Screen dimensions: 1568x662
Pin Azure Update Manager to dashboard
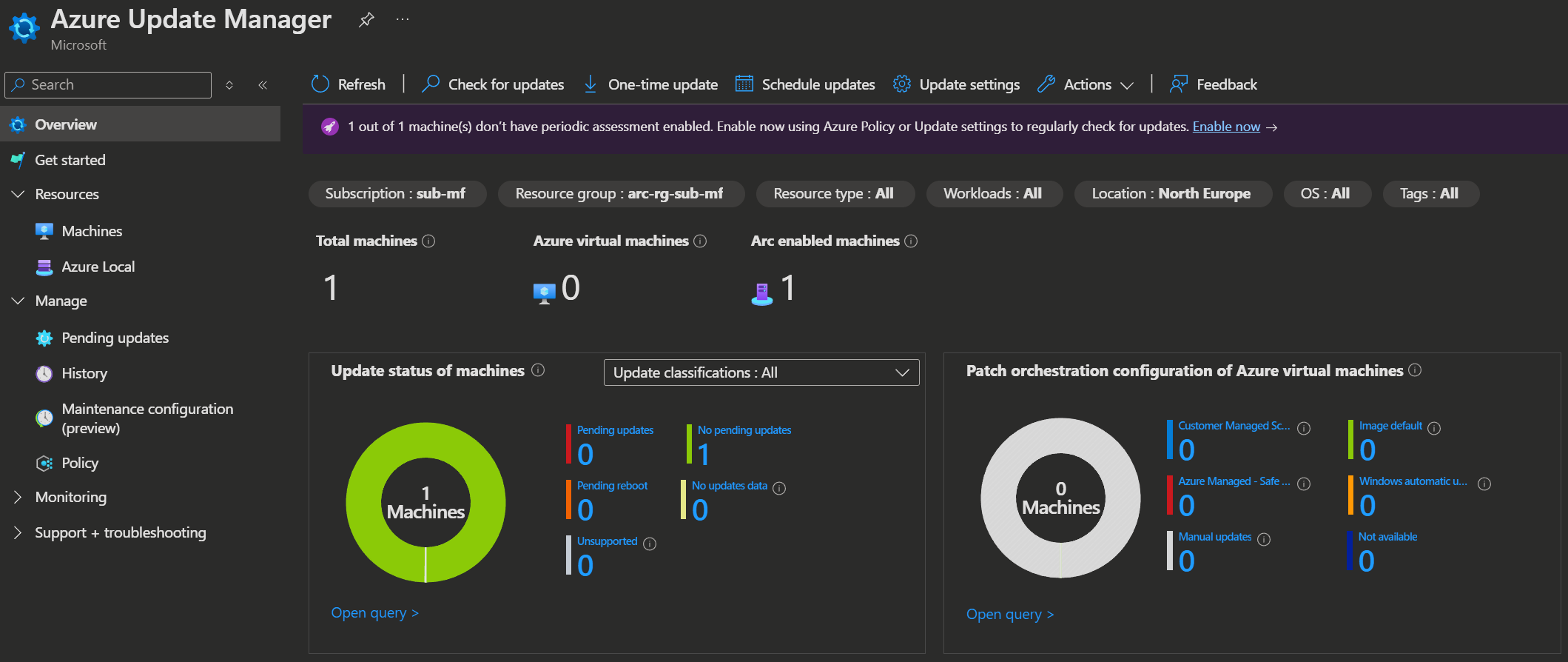pyautogui.click(x=366, y=20)
